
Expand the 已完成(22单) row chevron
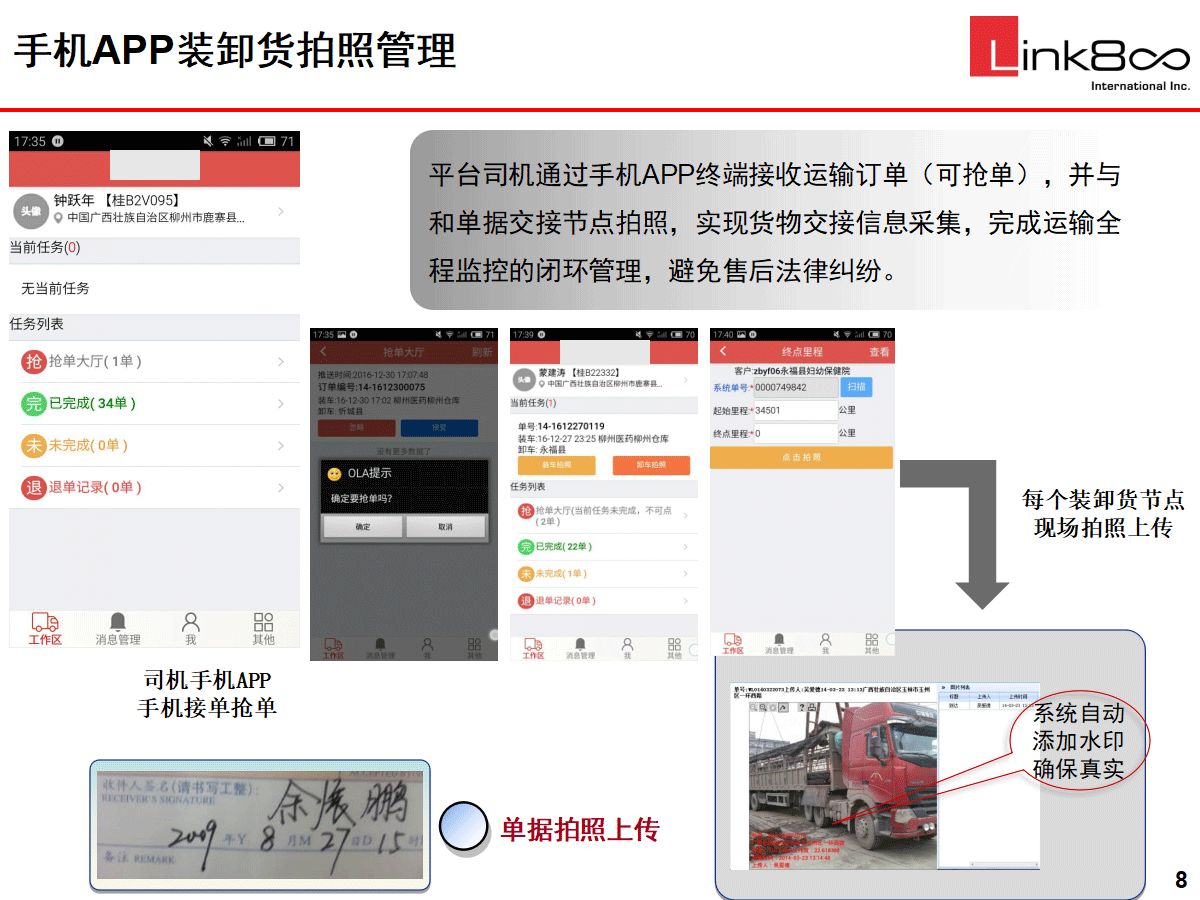click(x=685, y=547)
